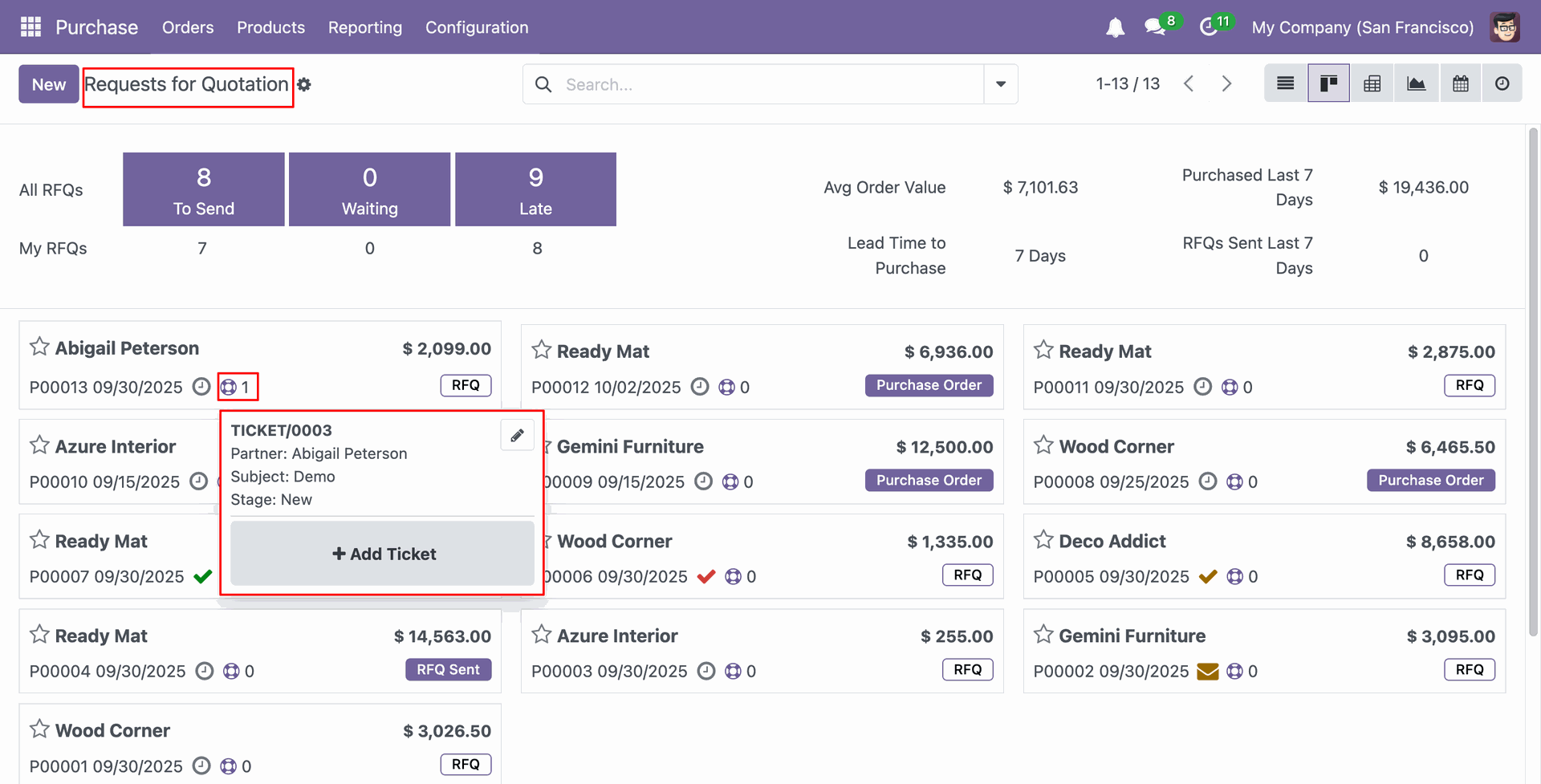Toggle favorite star on Deco Addict card
This screenshot has height=784, width=1541.
[x=1043, y=539]
